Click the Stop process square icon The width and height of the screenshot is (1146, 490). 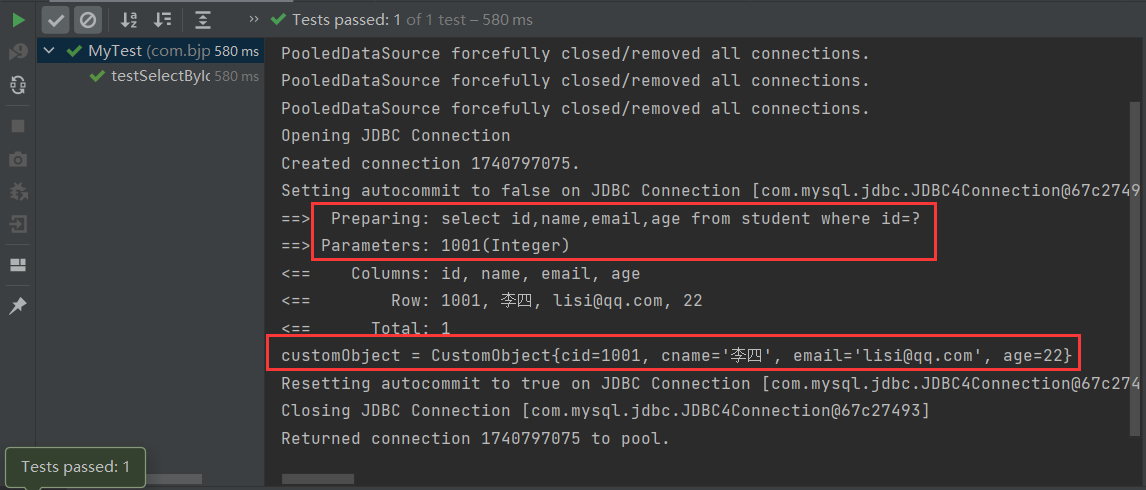[x=18, y=127]
